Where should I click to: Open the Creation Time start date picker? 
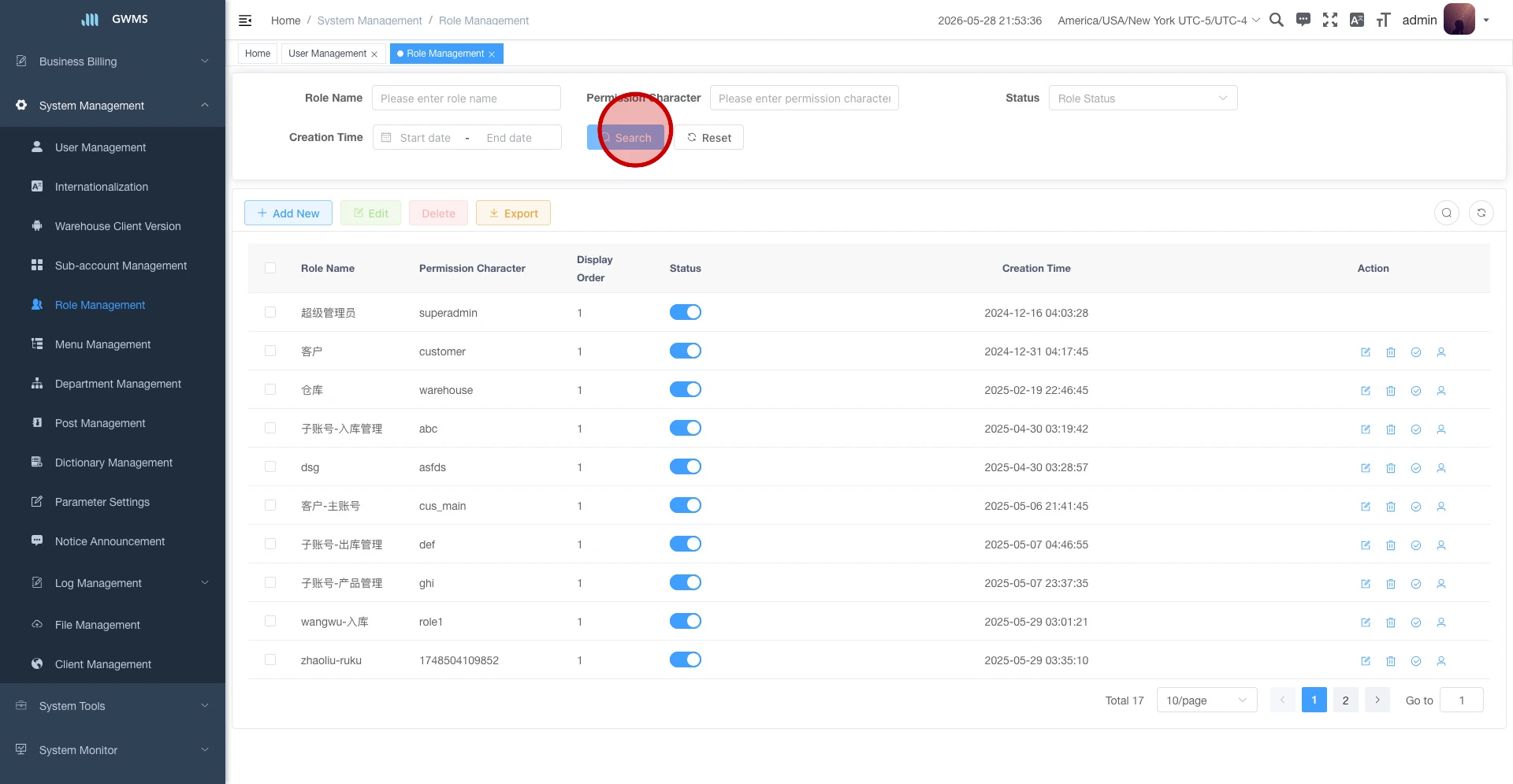click(x=426, y=137)
